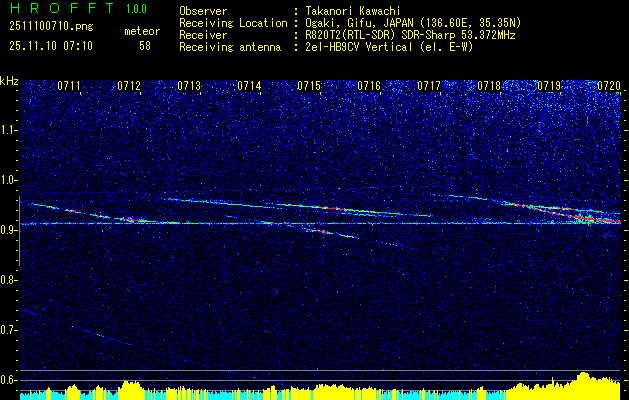Click the yellow signal level graph
The height and width of the screenshot is (400, 629).
(x=320, y=390)
